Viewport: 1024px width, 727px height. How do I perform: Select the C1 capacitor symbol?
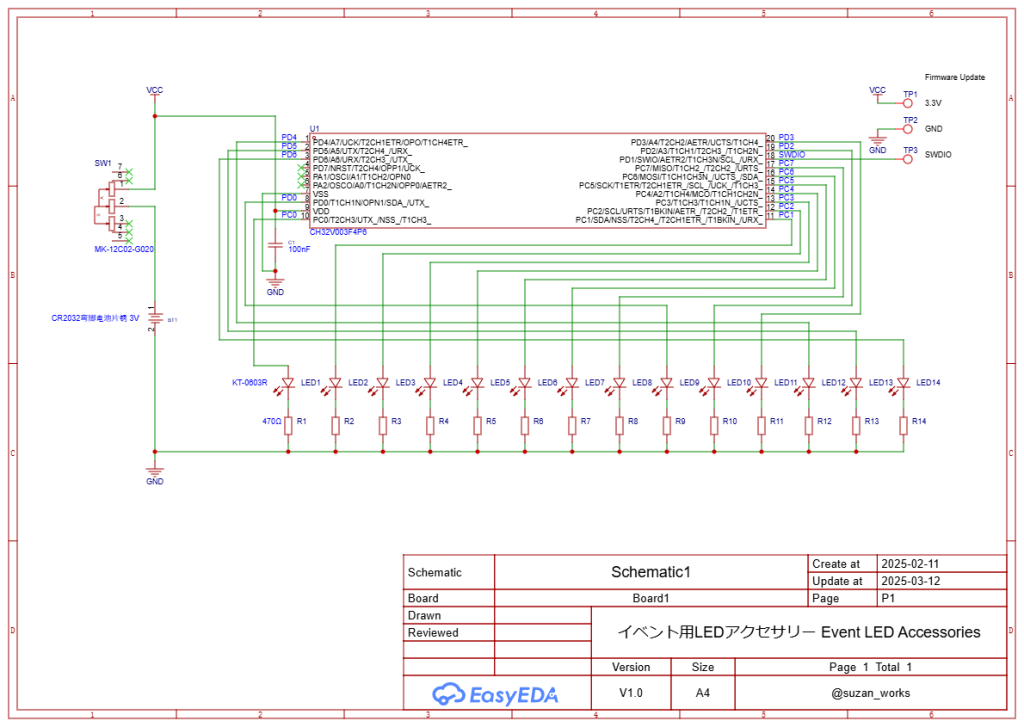pyautogui.click(x=275, y=246)
